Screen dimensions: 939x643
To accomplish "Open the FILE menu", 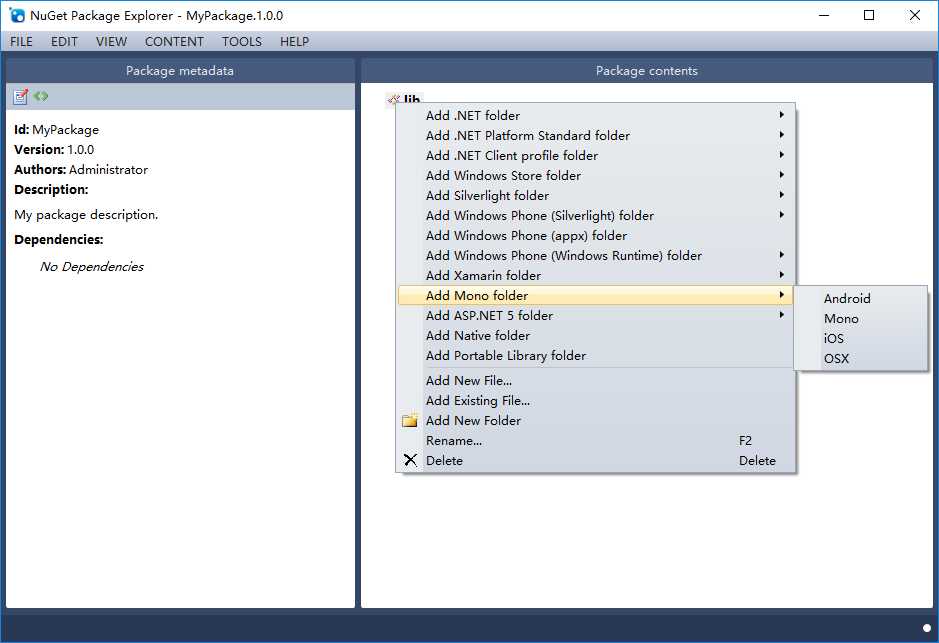I will pyautogui.click(x=22, y=41).
